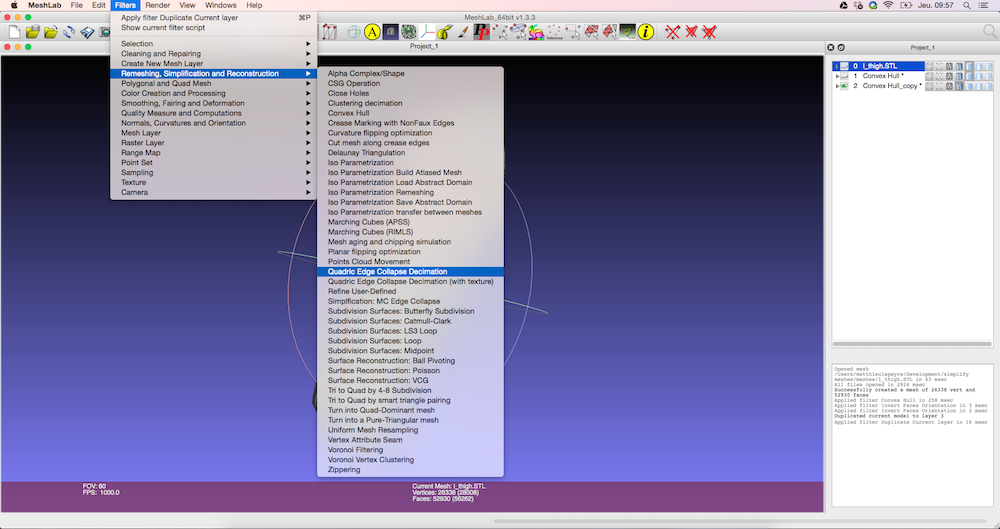Toggle the yellow 'A' annotation toolbar icon
This screenshot has width=1000, height=529.
tap(372, 31)
